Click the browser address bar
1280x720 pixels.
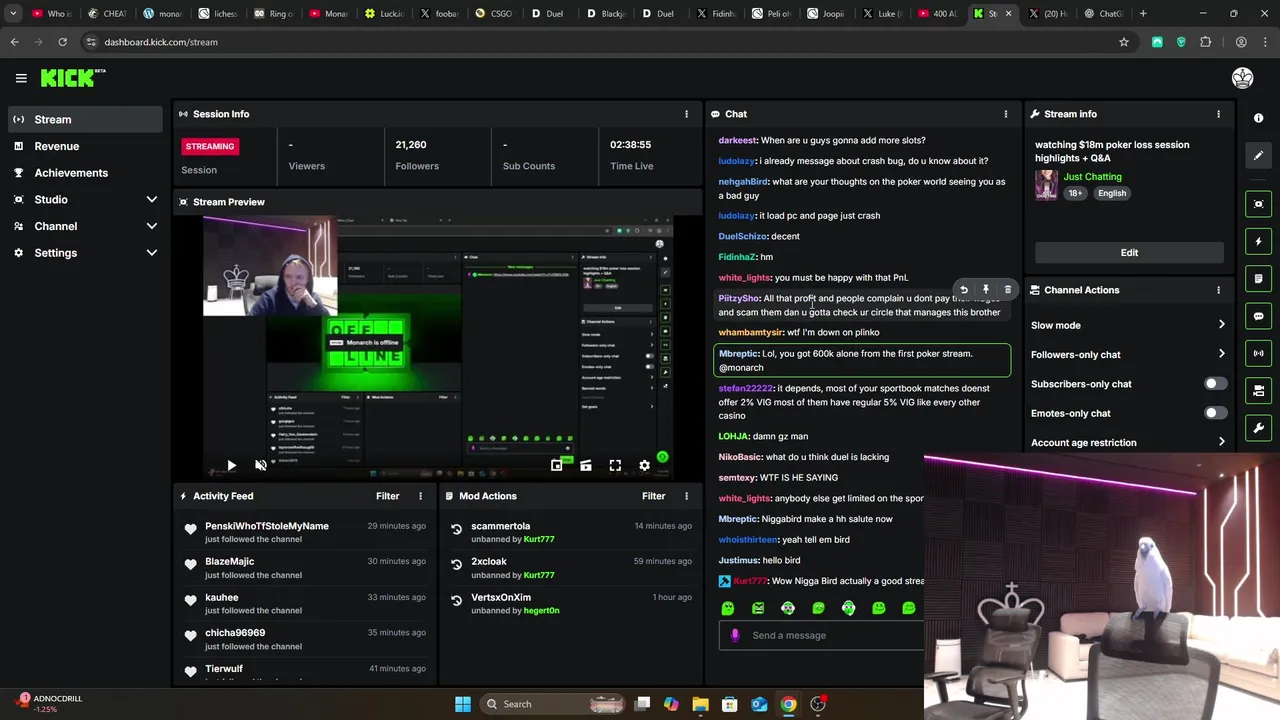tap(600, 42)
